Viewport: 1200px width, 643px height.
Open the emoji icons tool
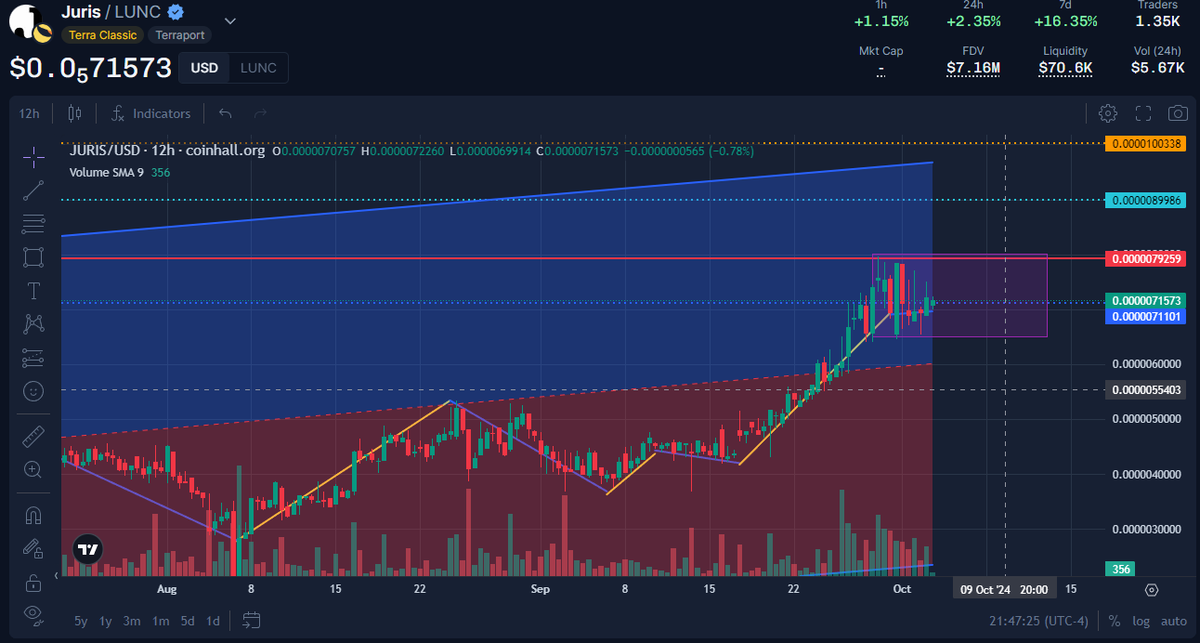33,390
